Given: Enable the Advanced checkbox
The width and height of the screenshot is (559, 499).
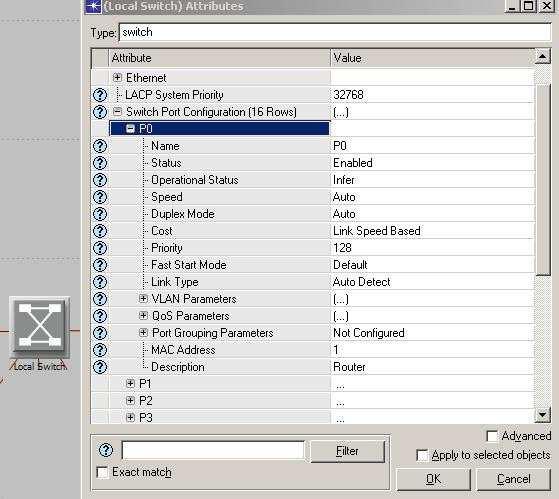Looking at the screenshot, I should (x=492, y=436).
